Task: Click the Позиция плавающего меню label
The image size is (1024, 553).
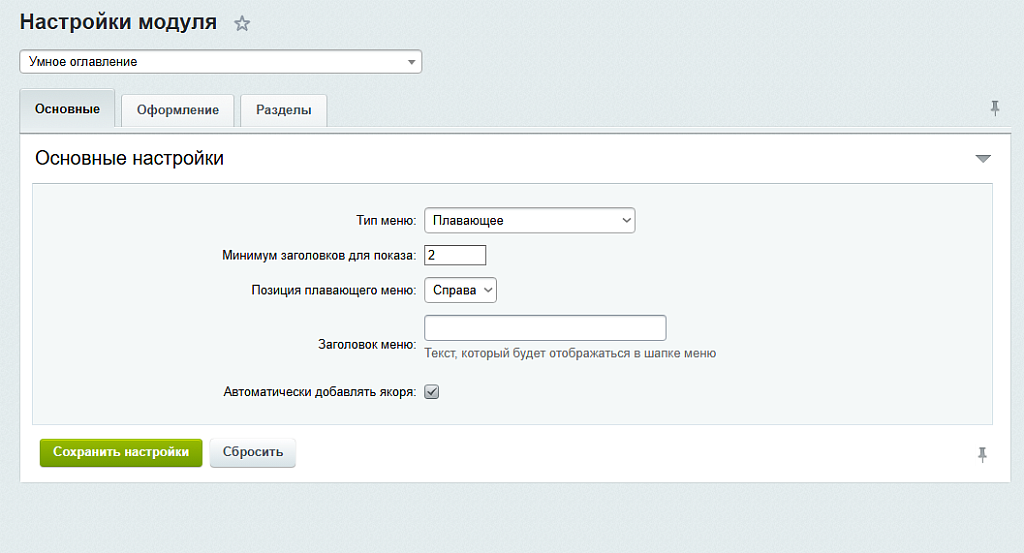Action: [x=333, y=290]
